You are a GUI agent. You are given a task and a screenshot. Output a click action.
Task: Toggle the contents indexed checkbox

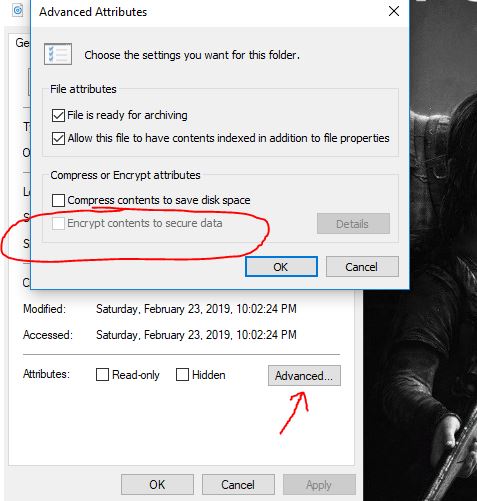58,138
